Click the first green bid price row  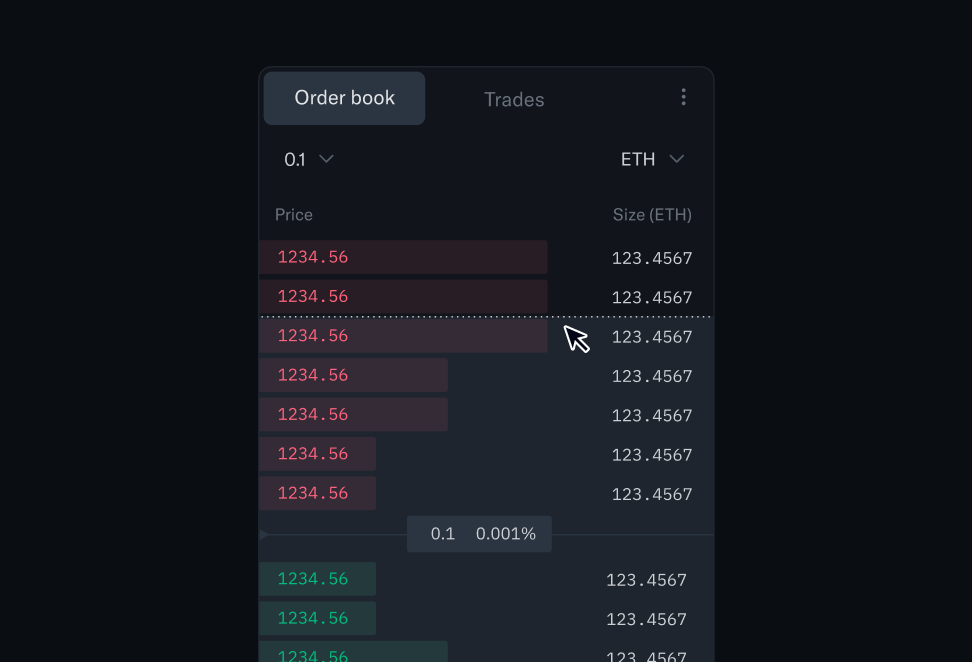tap(313, 579)
